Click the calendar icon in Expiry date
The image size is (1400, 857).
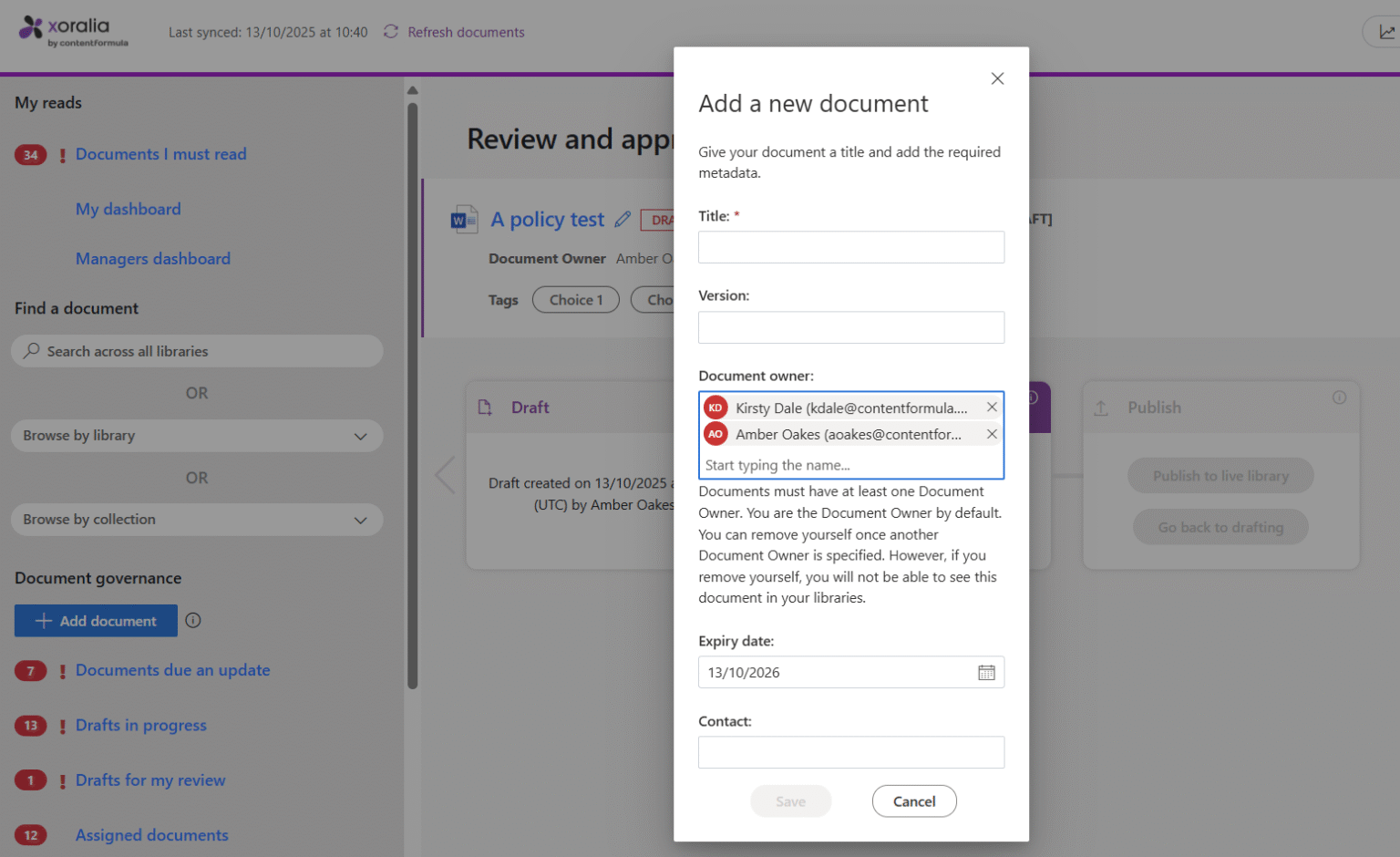(986, 673)
